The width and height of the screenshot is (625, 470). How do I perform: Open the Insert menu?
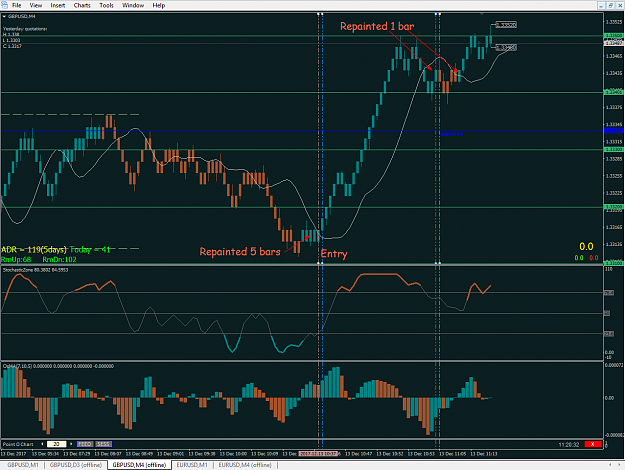point(58,5)
